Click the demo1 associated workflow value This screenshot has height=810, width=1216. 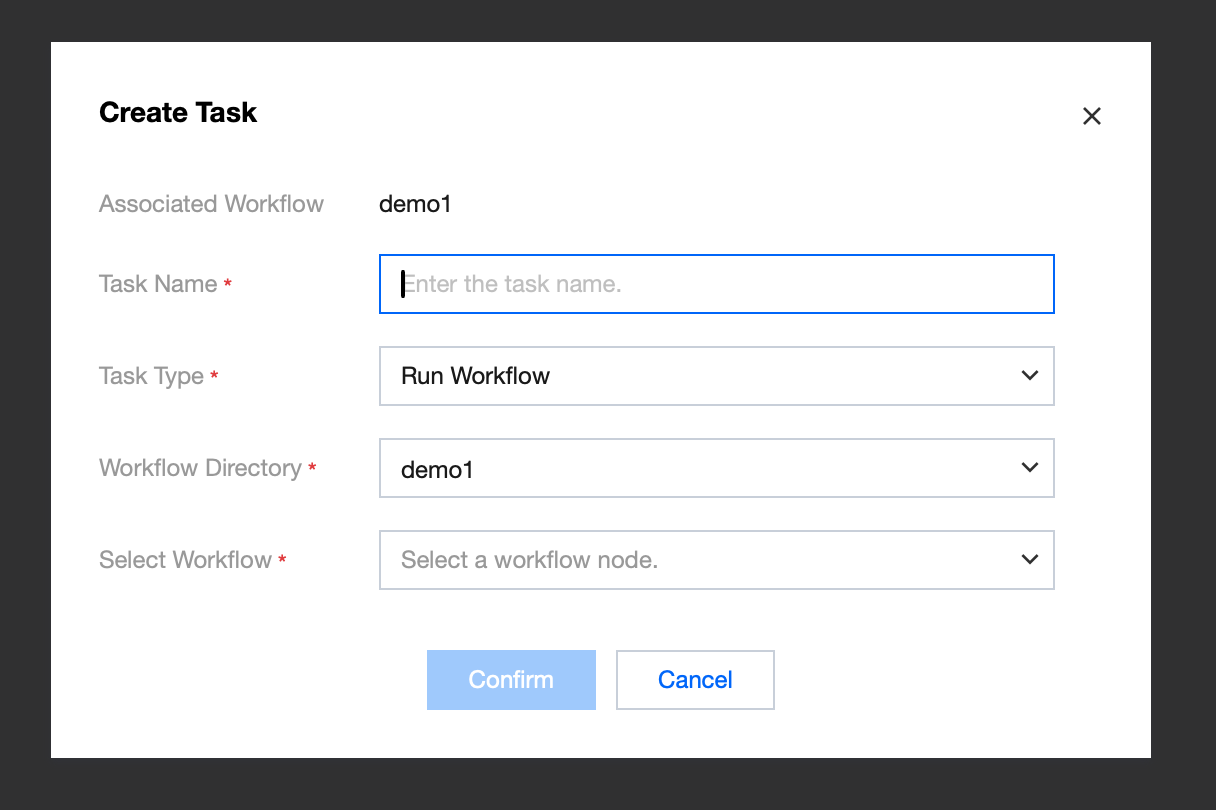click(x=415, y=204)
